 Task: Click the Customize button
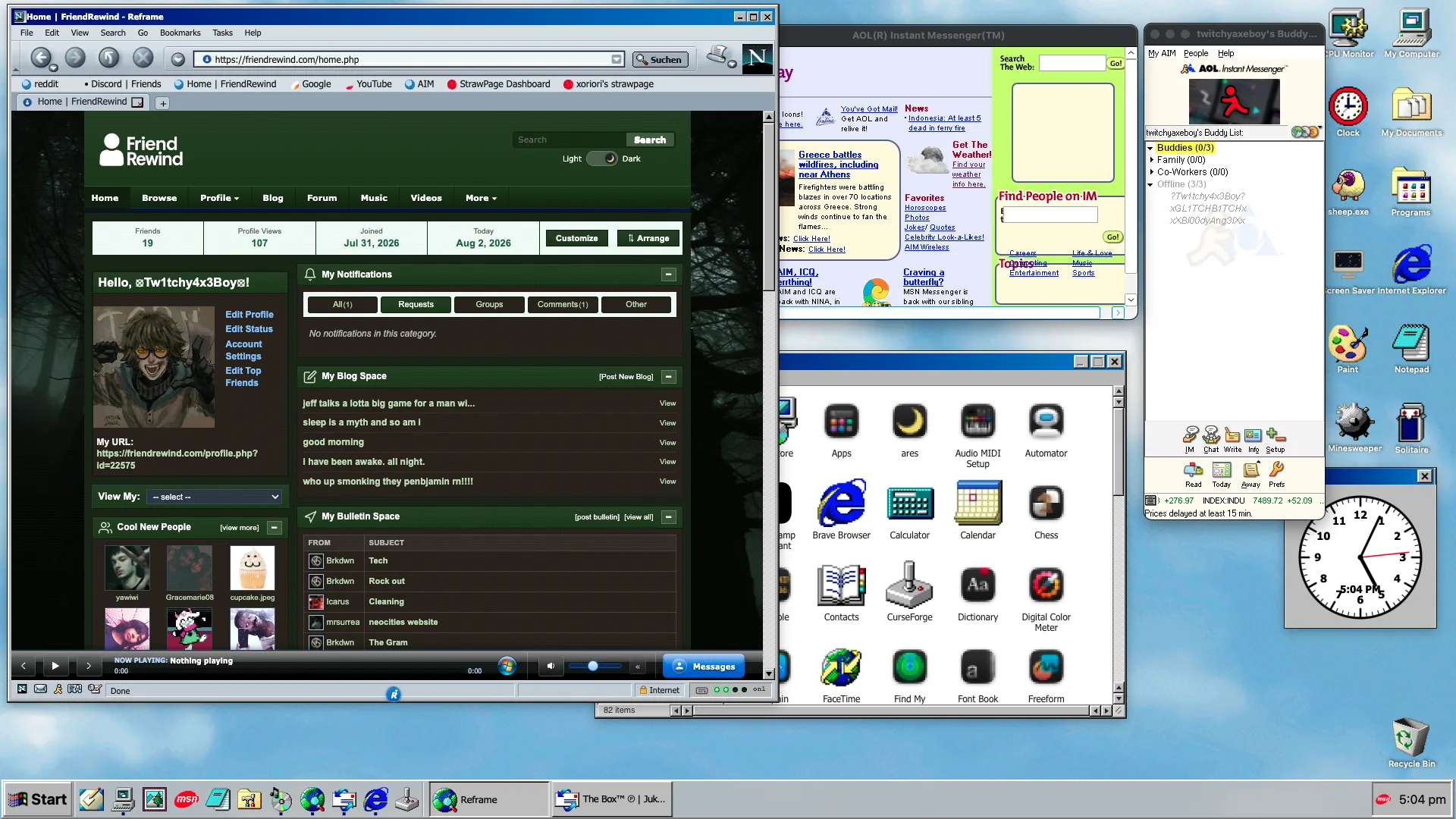[576, 238]
